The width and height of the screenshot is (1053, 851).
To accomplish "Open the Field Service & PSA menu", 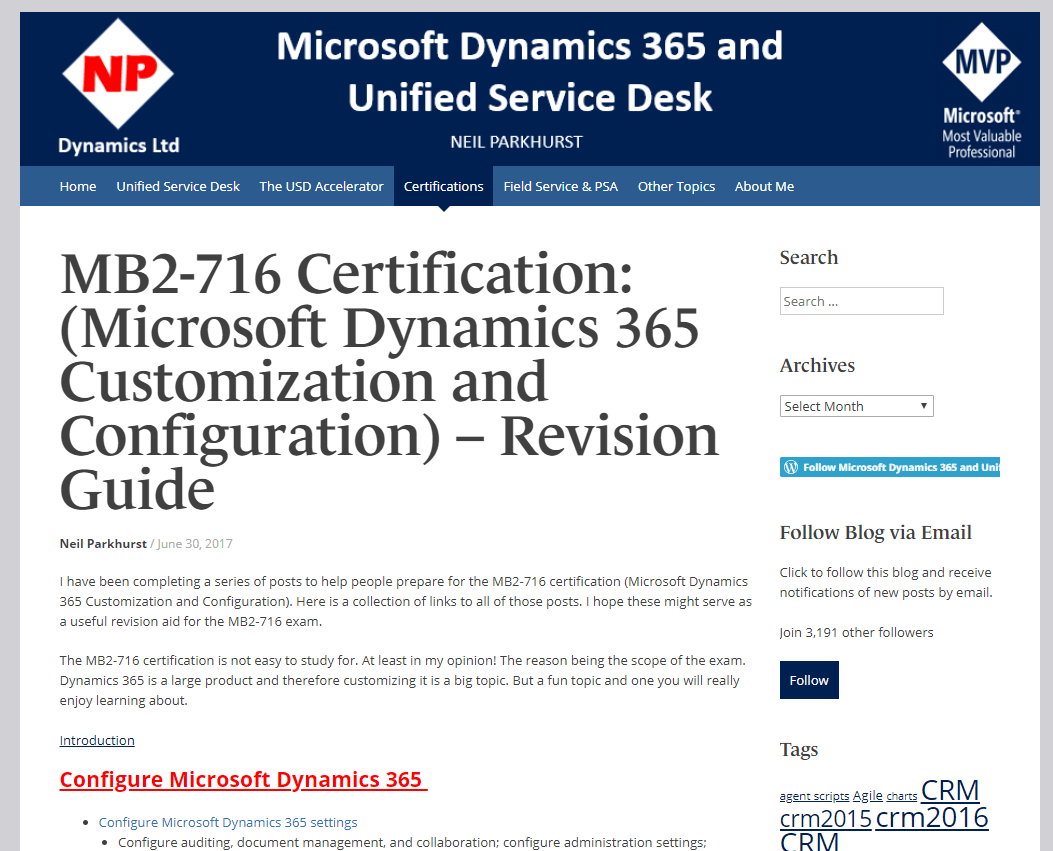I will [561, 186].
